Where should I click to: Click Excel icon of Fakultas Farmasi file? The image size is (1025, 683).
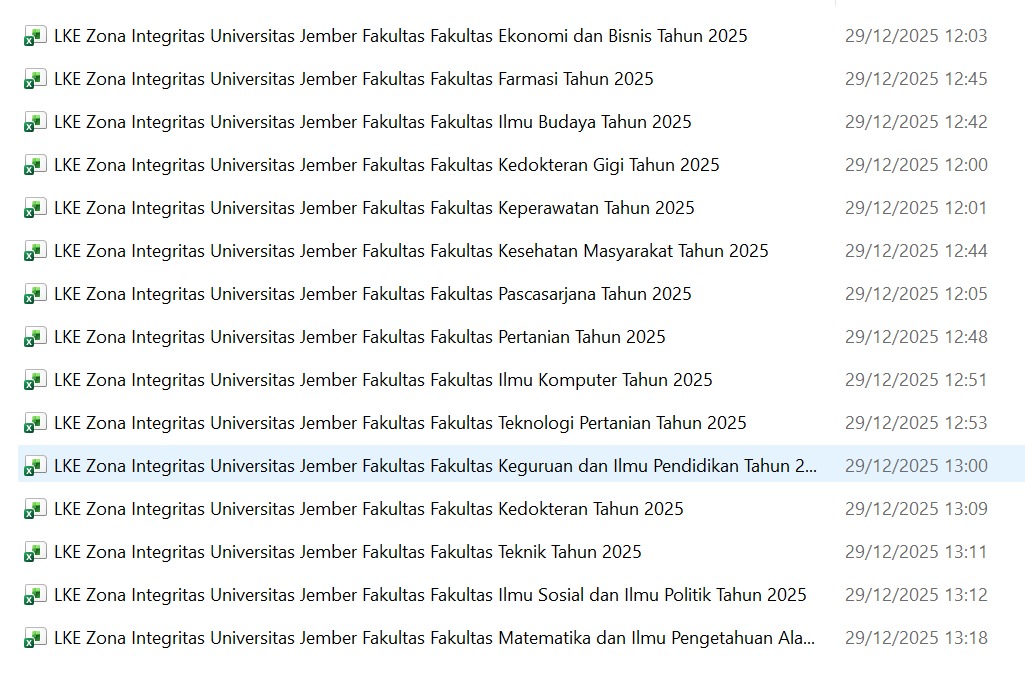coord(35,80)
